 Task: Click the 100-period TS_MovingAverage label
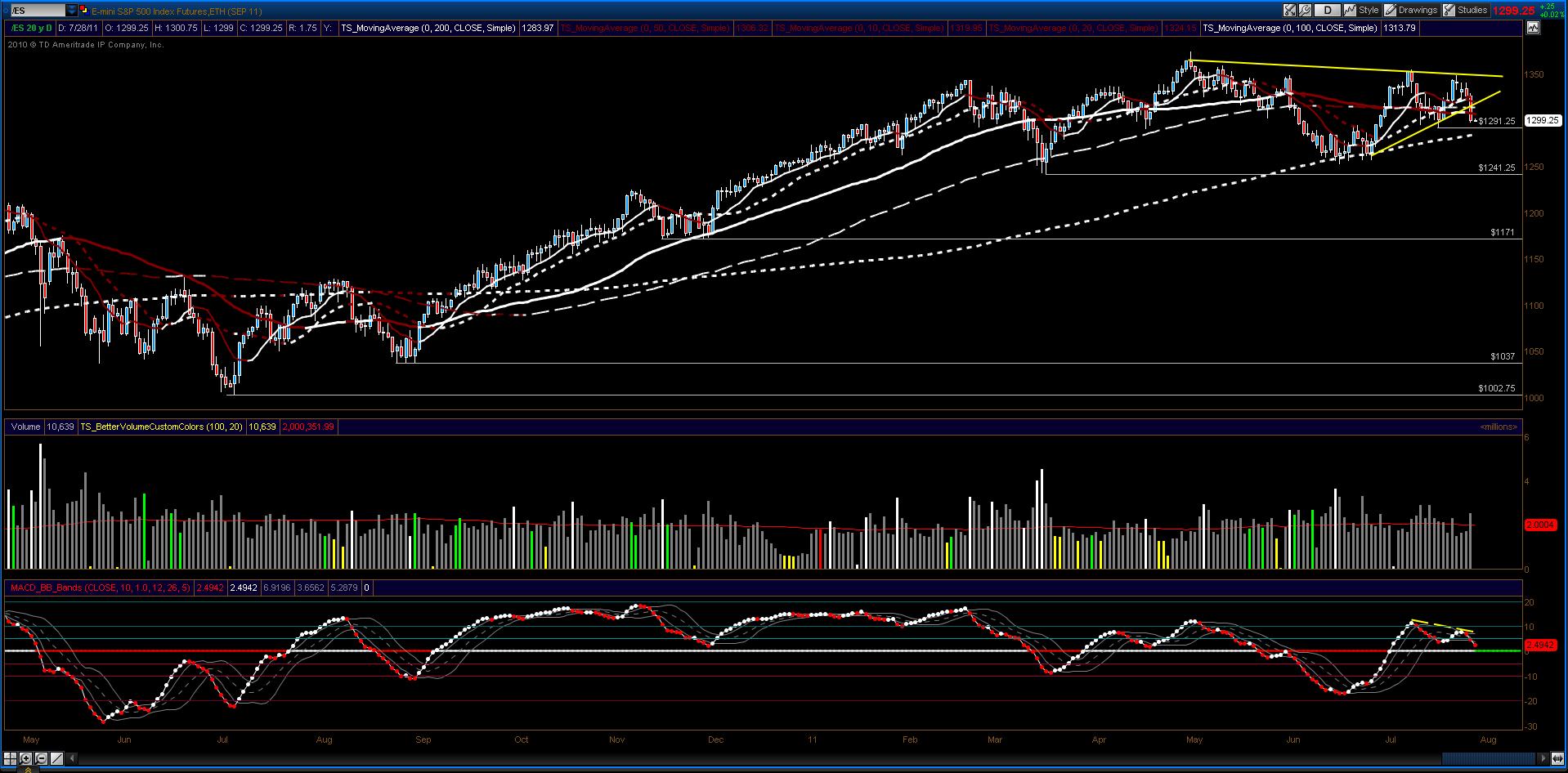1290,28
